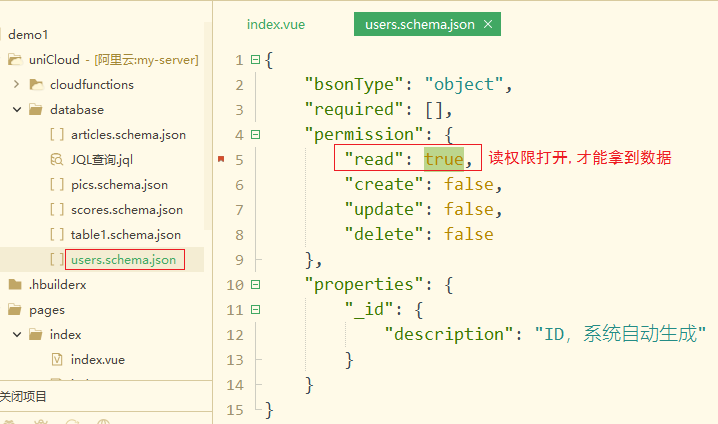Collapse the index folder under pages
This screenshot has width=718, height=424.
(x=17, y=334)
